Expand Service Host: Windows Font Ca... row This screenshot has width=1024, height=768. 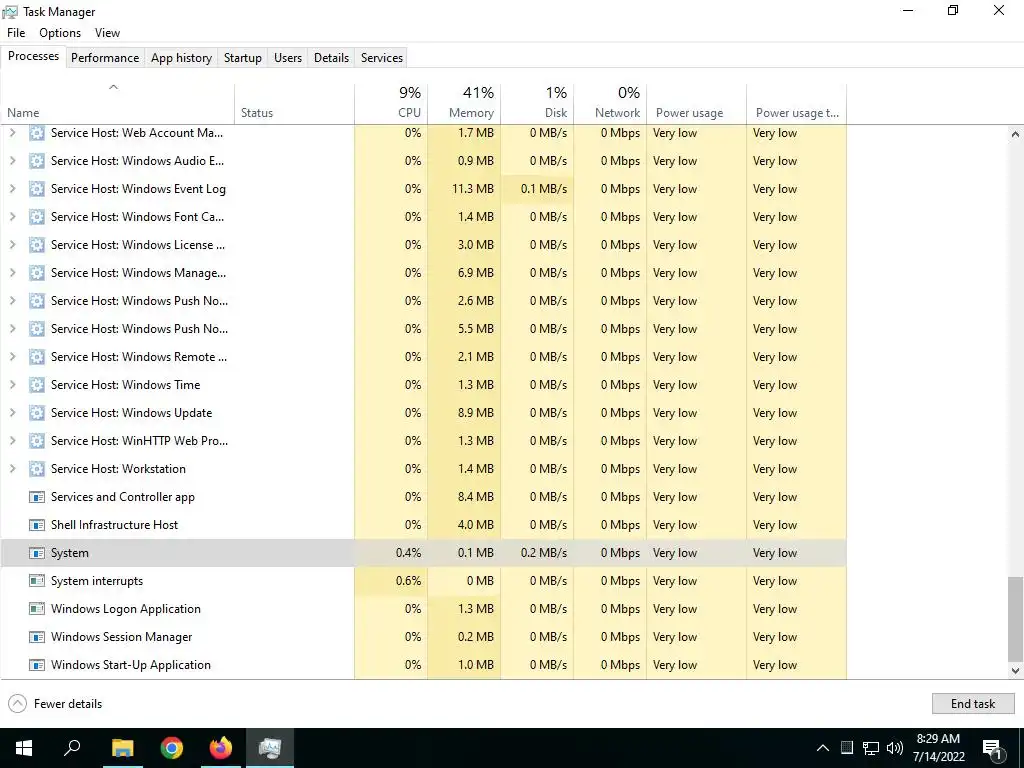12,217
